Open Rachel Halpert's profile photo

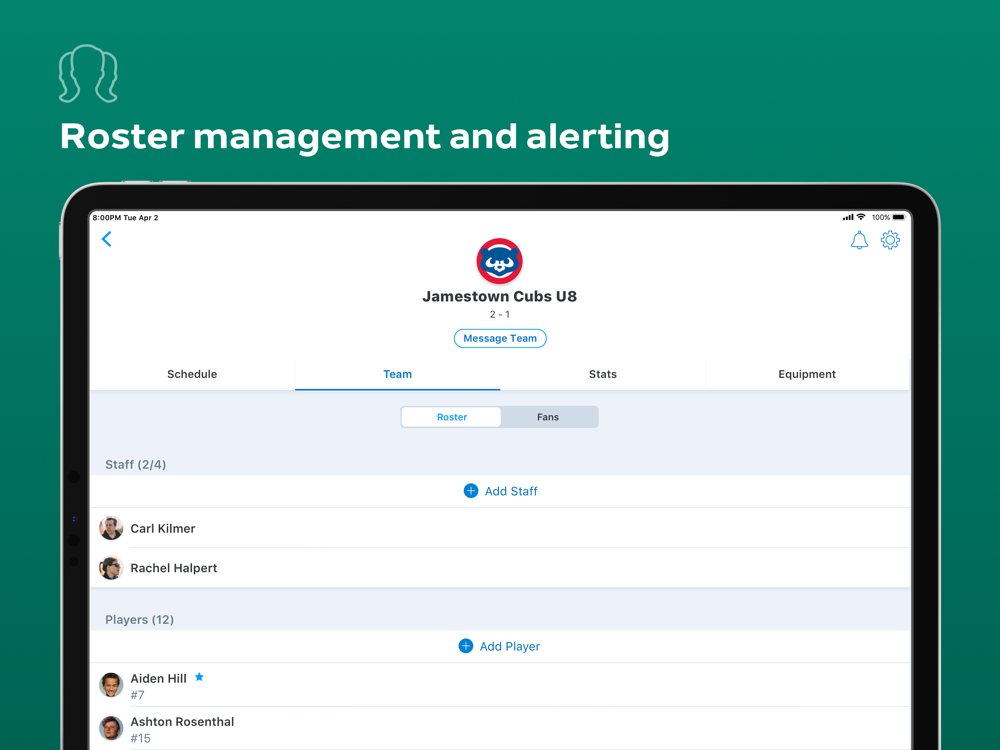(111, 568)
